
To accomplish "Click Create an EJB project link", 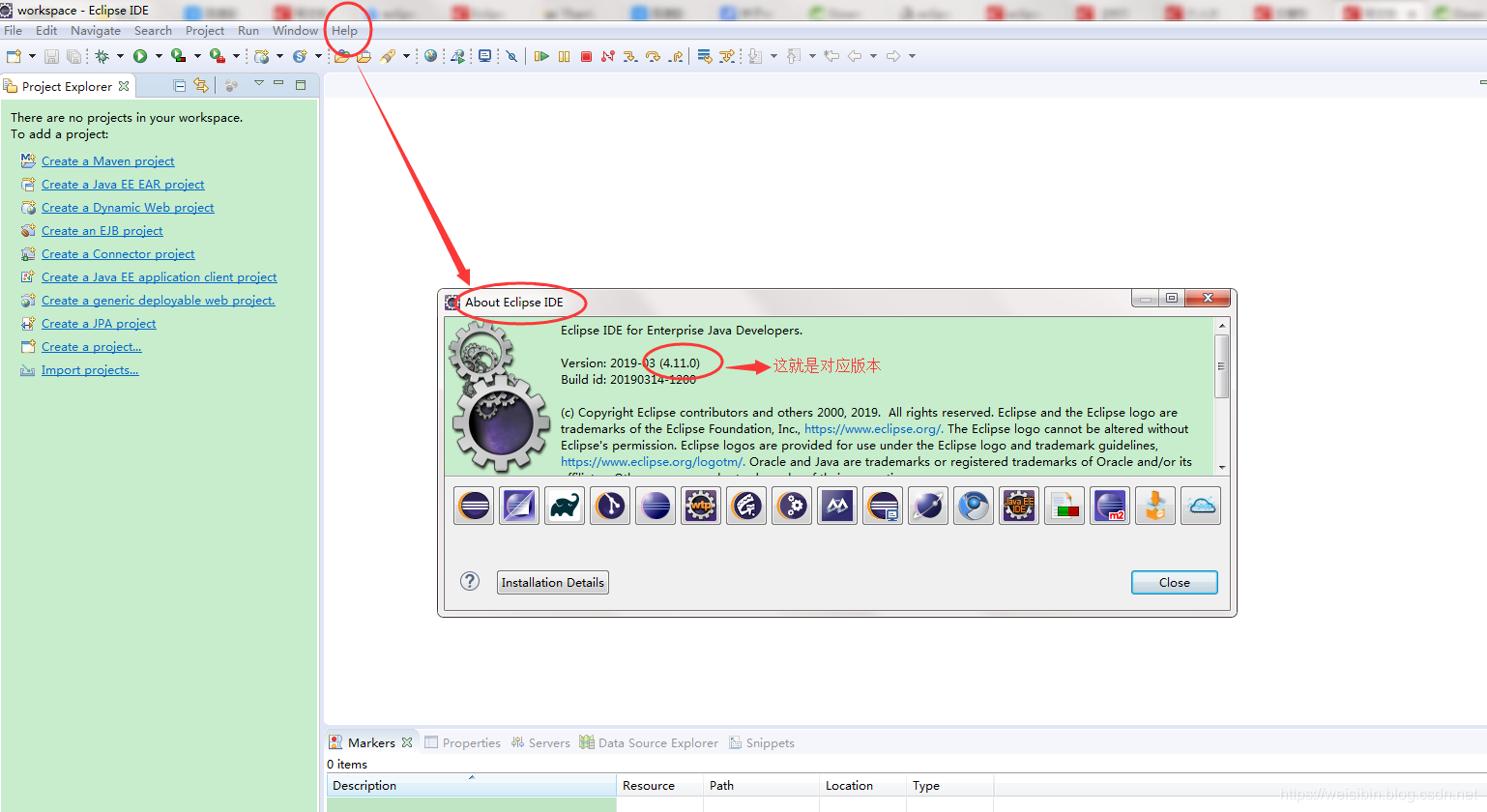I will (x=102, y=231).
